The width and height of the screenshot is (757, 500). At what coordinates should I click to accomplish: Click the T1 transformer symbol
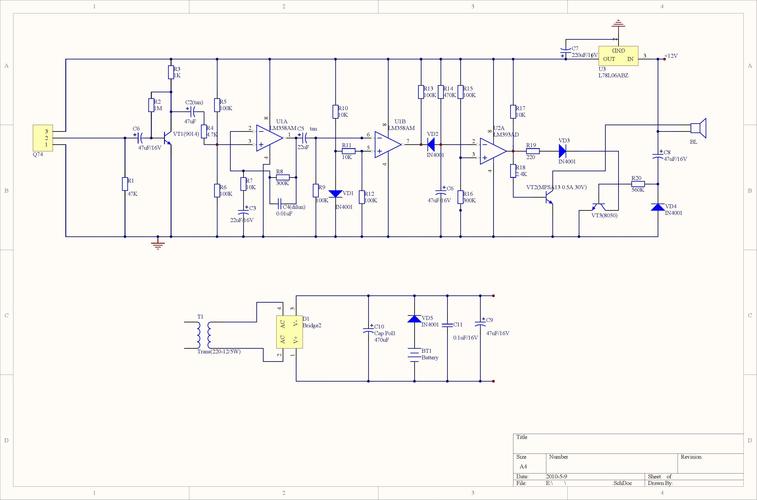203,334
